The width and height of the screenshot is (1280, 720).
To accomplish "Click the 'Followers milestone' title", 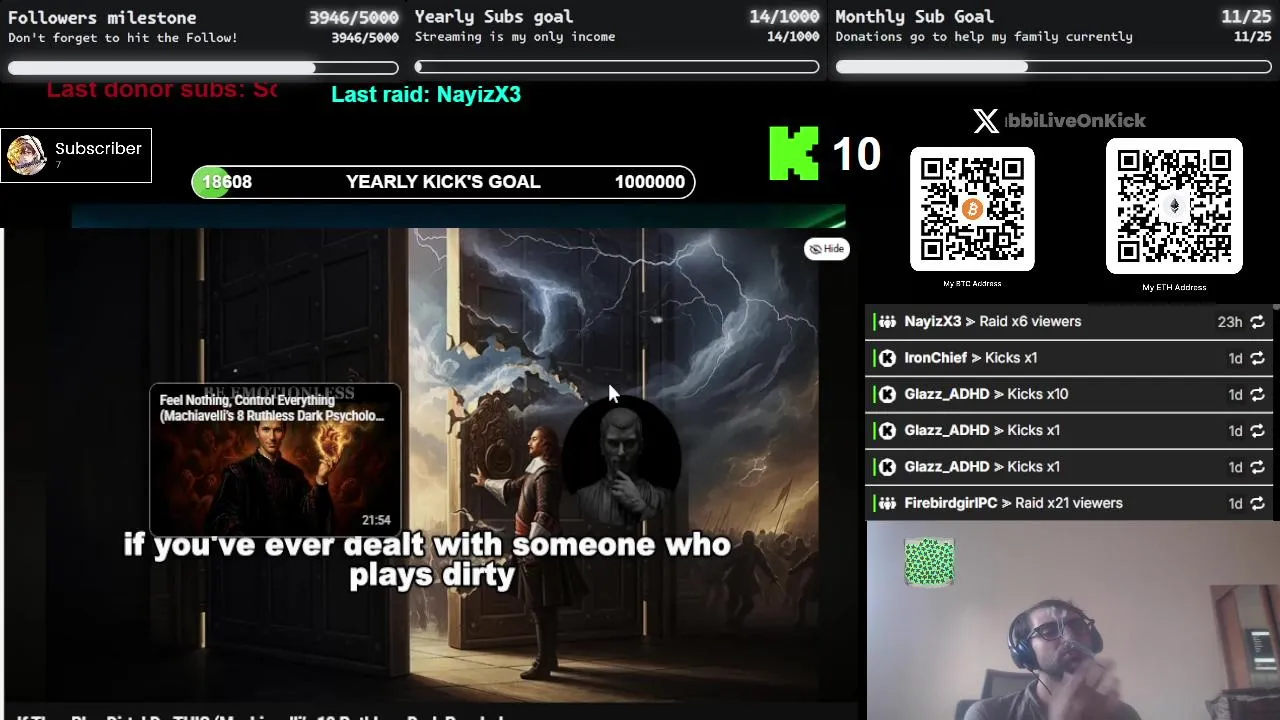I will [102, 17].
